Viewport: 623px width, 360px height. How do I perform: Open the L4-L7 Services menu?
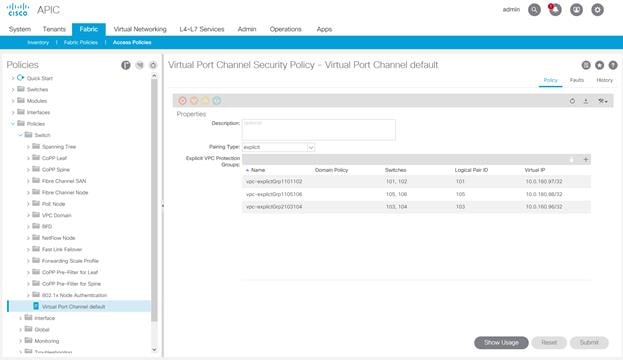coord(202,29)
